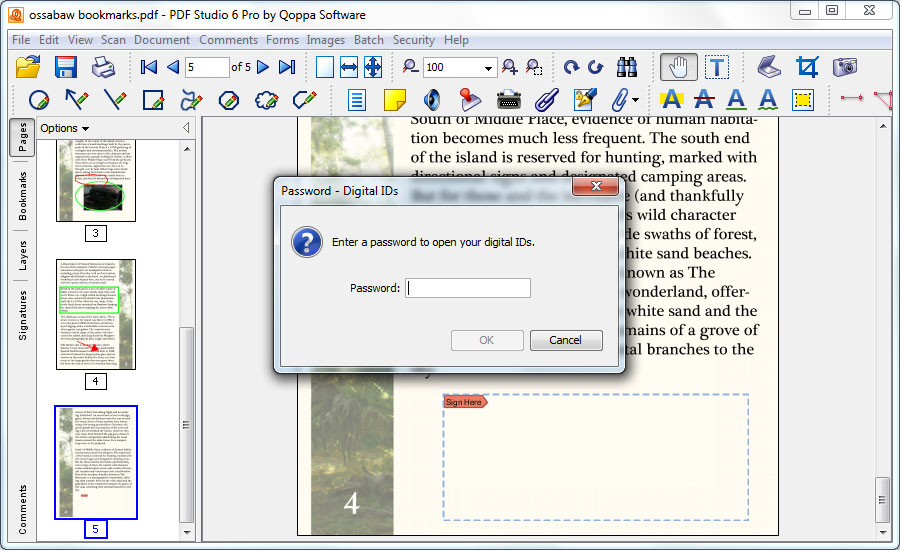Image resolution: width=900 pixels, height=550 pixels.
Task: Click the scanner icon
Action: (769, 67)
